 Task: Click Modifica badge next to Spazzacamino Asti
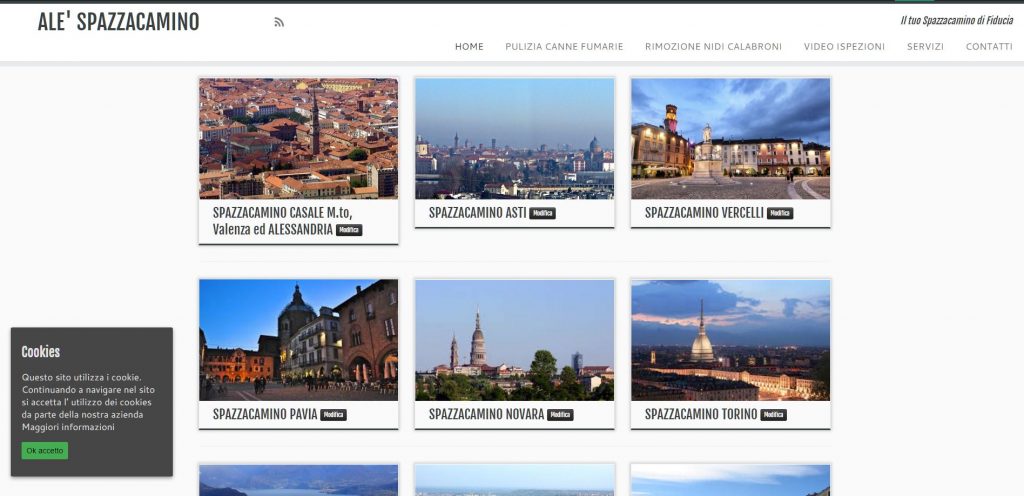542,213
